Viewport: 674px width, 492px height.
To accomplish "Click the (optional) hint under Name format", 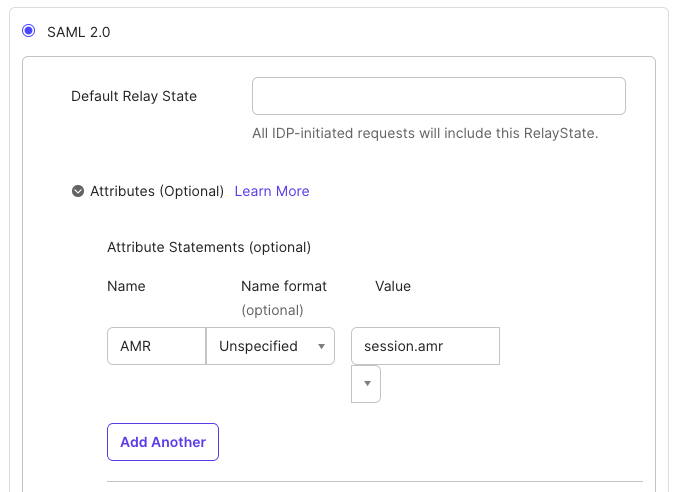I will [x=272, y=310].
